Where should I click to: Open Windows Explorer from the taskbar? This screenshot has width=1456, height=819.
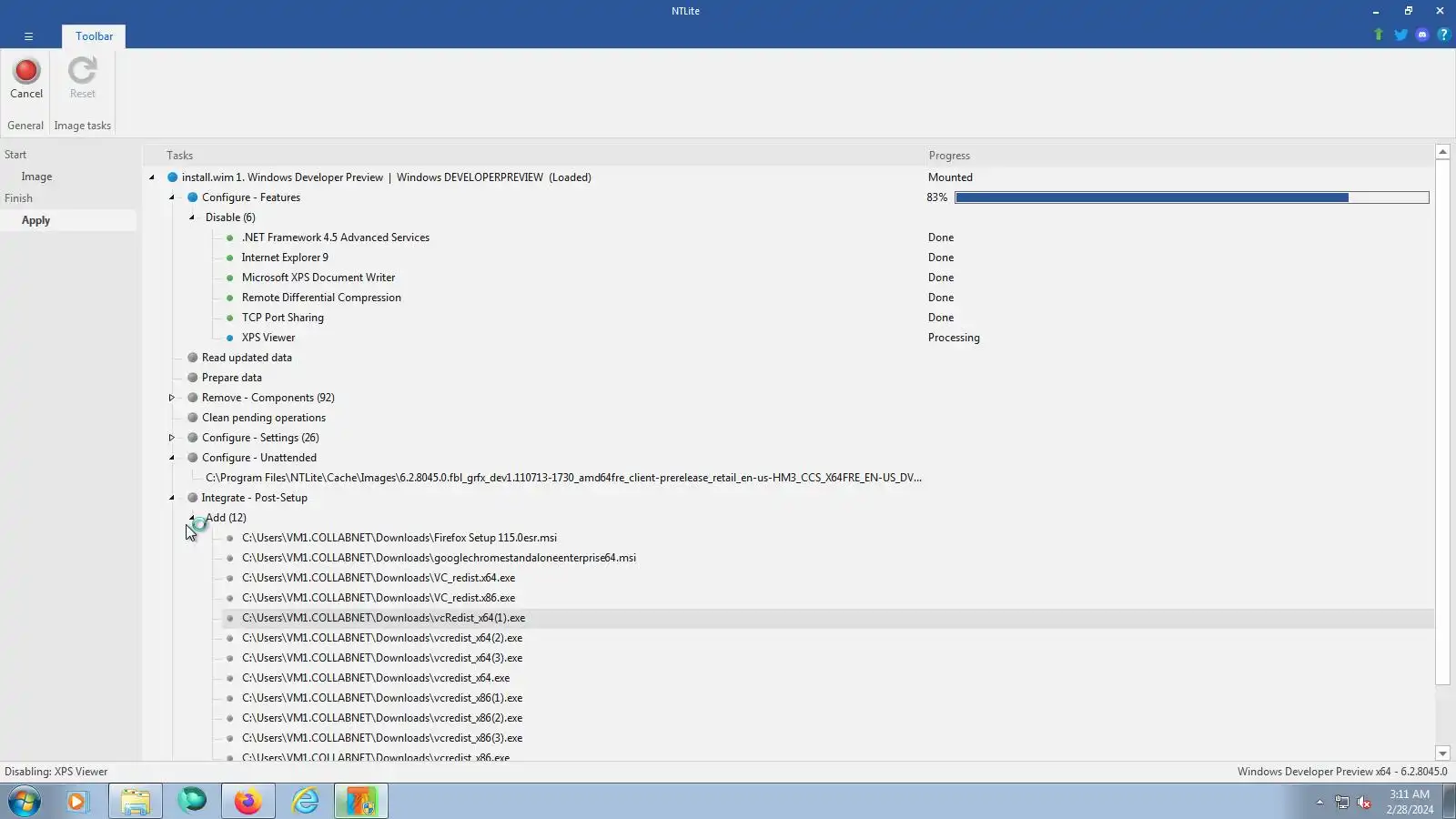click(136, 802)
